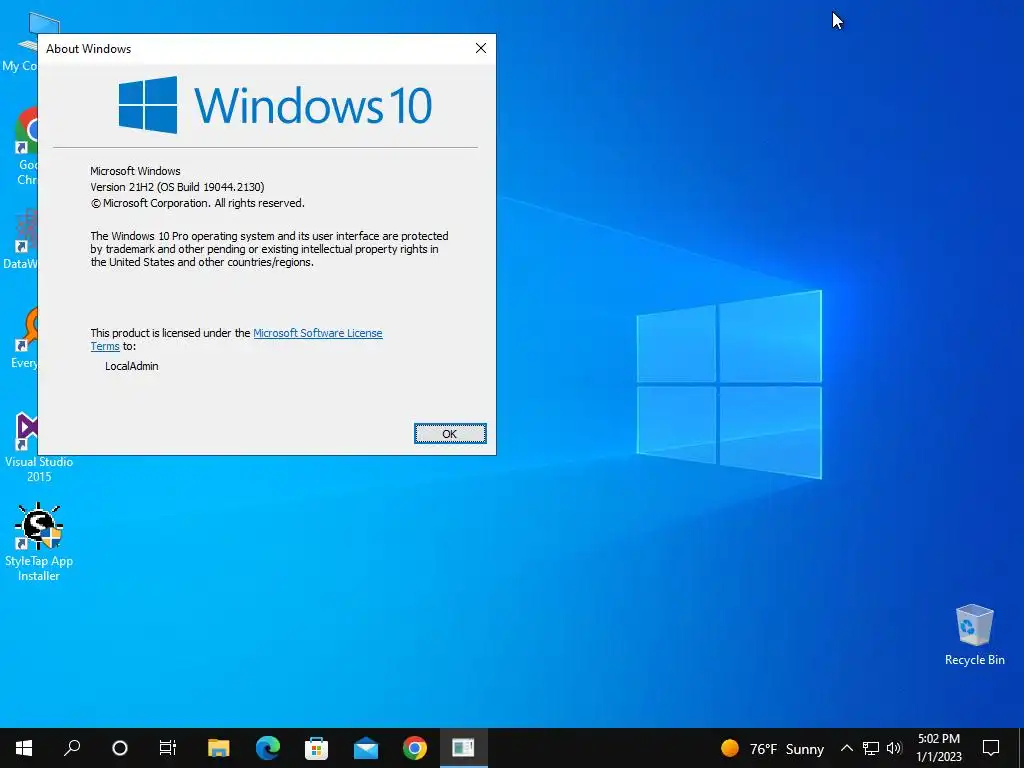
Task: Select StyleTap App Installer desktop icon
Action: [x=39, y=542]
